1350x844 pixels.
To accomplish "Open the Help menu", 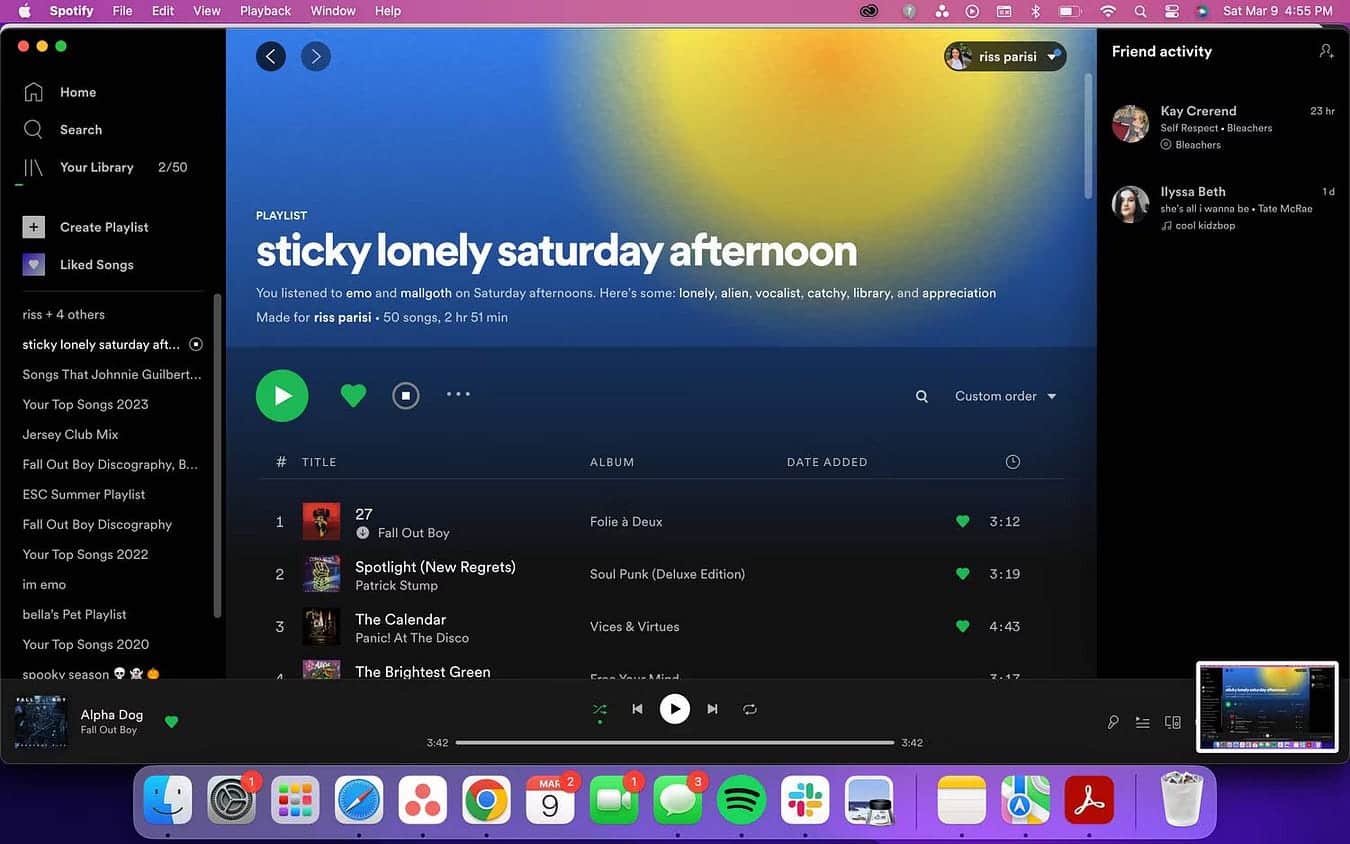I will (388, 11).
